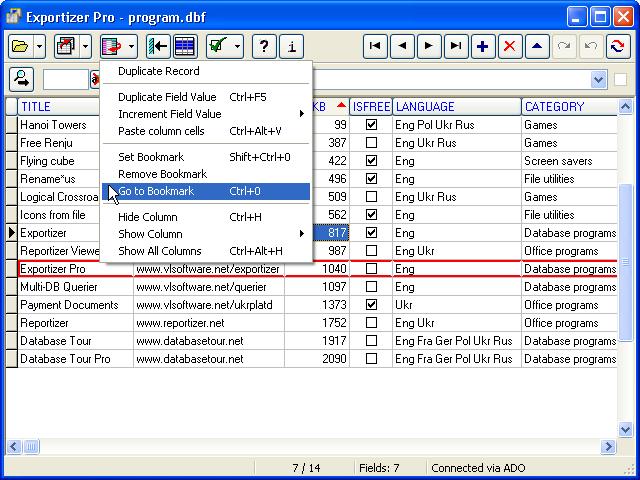The image size is (640, 480).
Task: Click the add record plus icon
Action: tap(483, 46)
